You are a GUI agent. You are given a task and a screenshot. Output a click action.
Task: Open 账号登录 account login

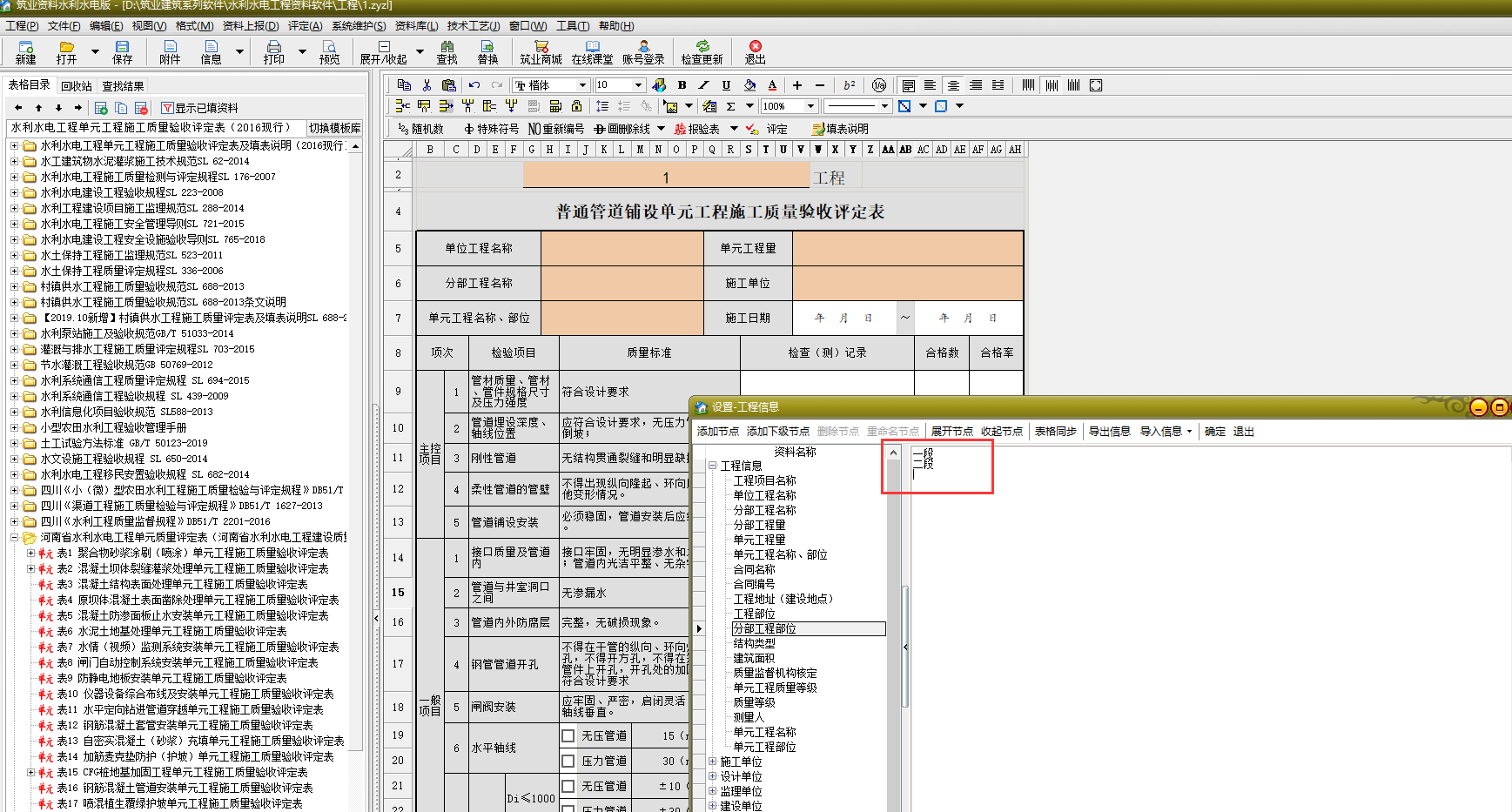[643, 52]
